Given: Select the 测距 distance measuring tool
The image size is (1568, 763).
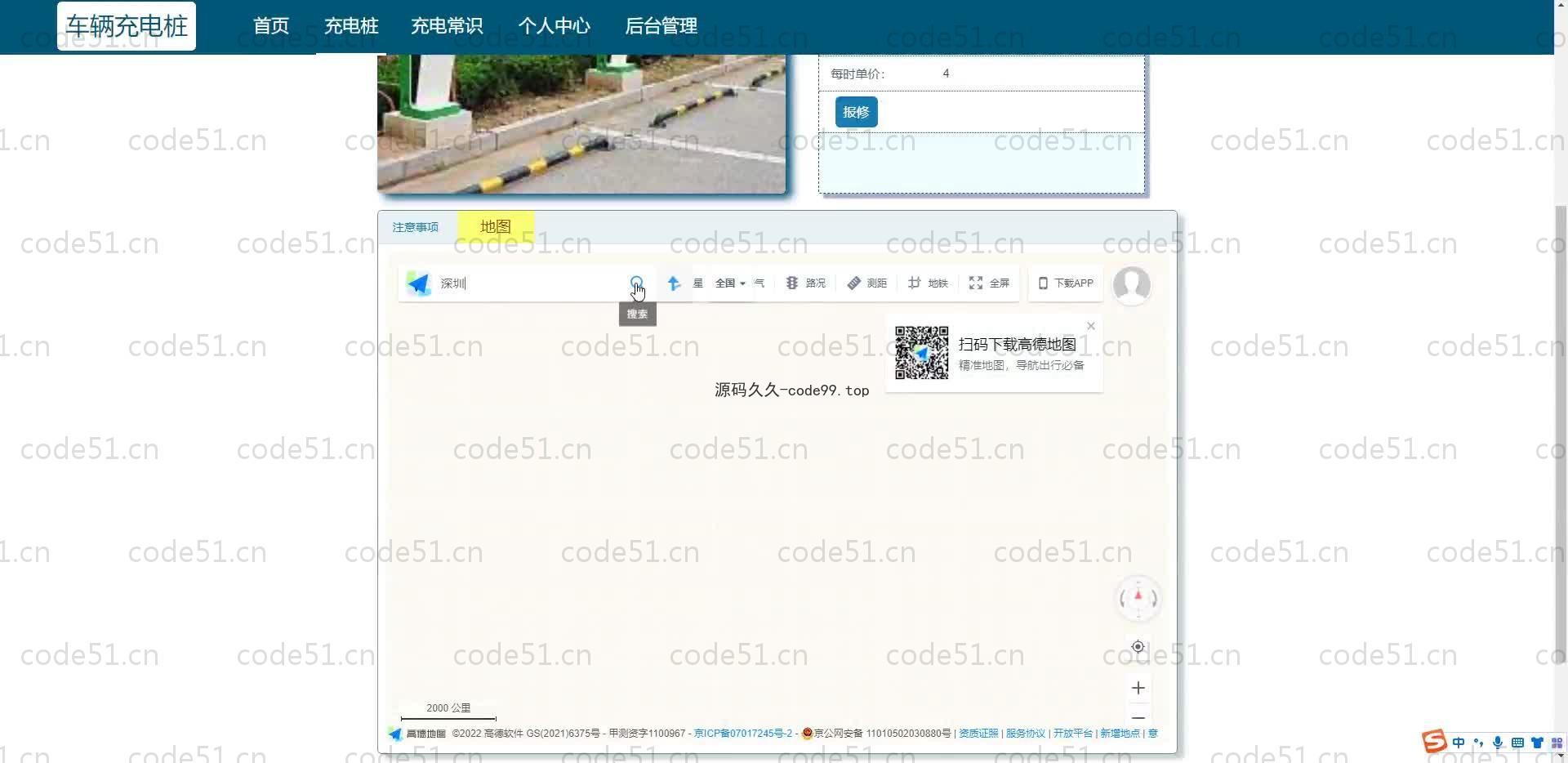Looking at the screenshot, I should [867, 283].
